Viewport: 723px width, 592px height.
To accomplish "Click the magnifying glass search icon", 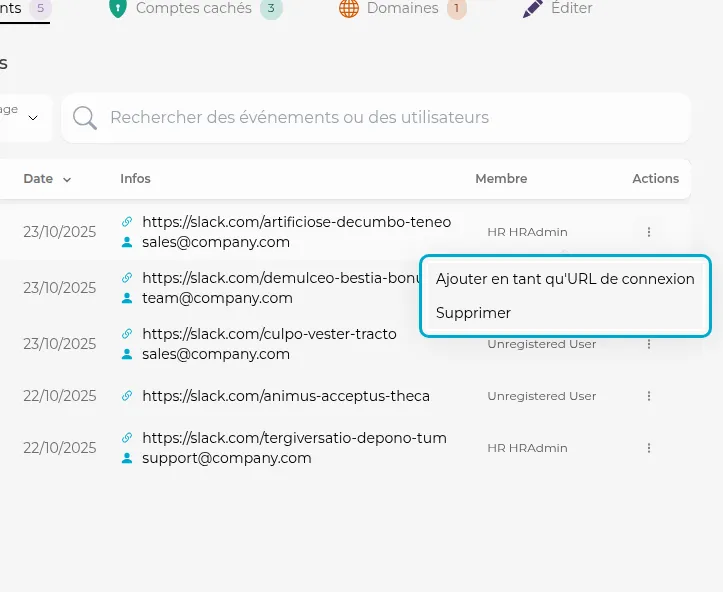I will coord(85,118).
